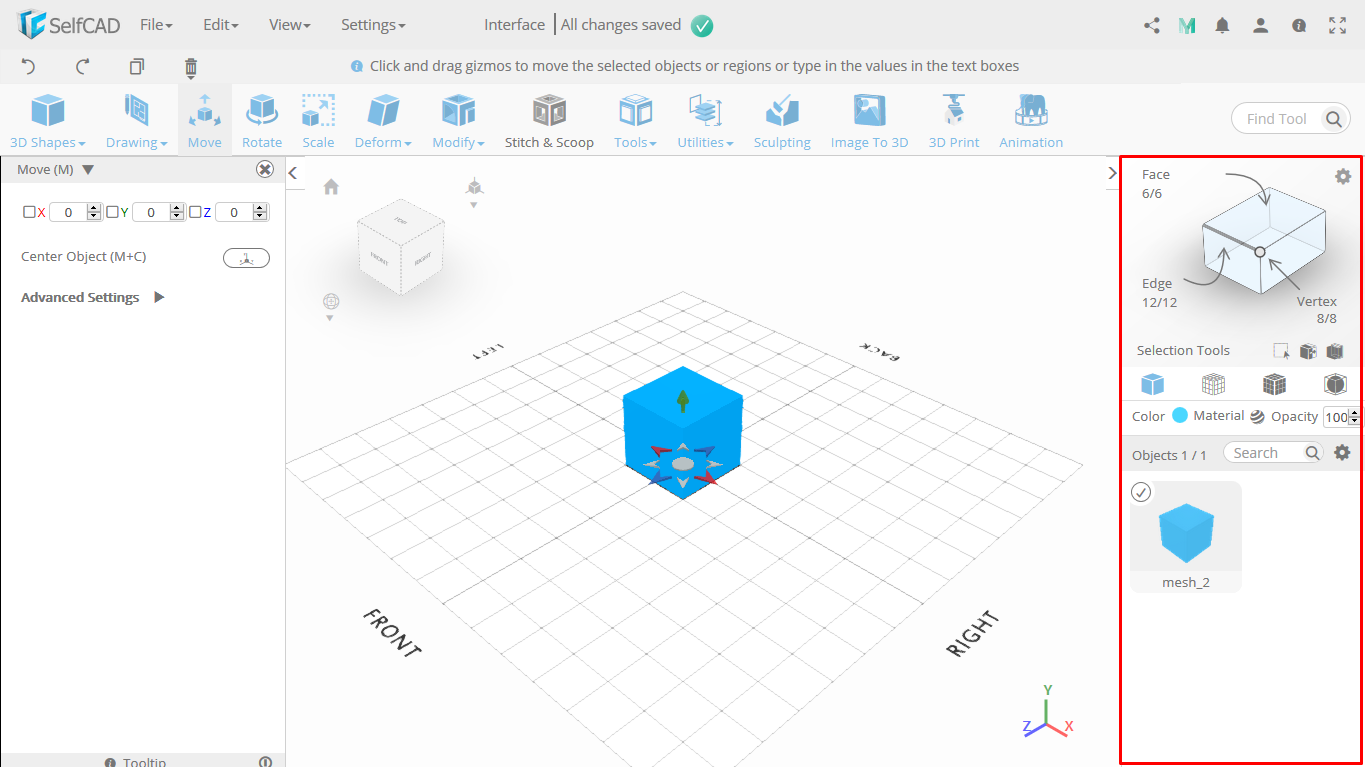1365x767 pixels.
Task: Open the Edit menu
Action: (220, 24)
